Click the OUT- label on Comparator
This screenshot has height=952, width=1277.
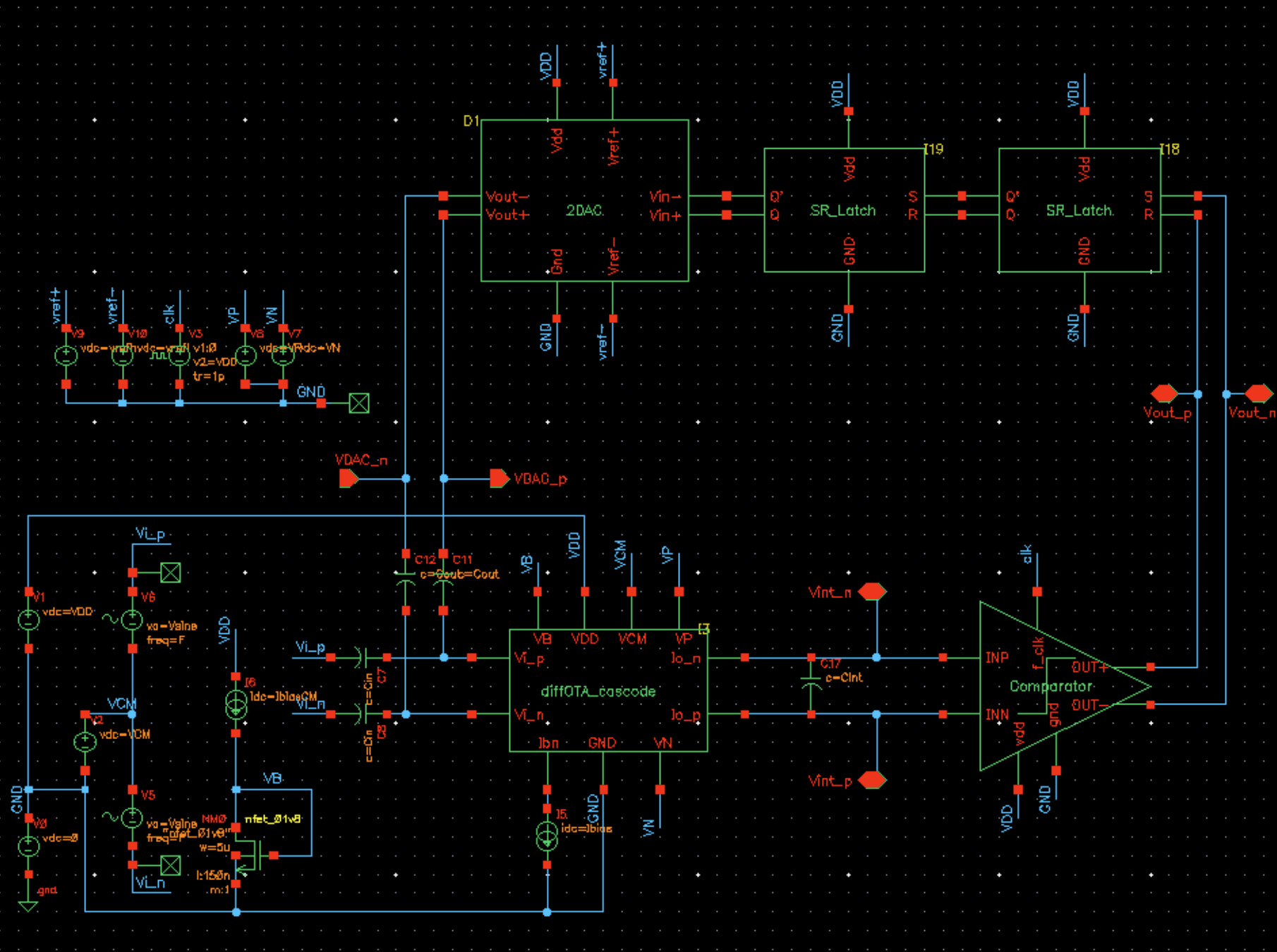(1090, 704)
